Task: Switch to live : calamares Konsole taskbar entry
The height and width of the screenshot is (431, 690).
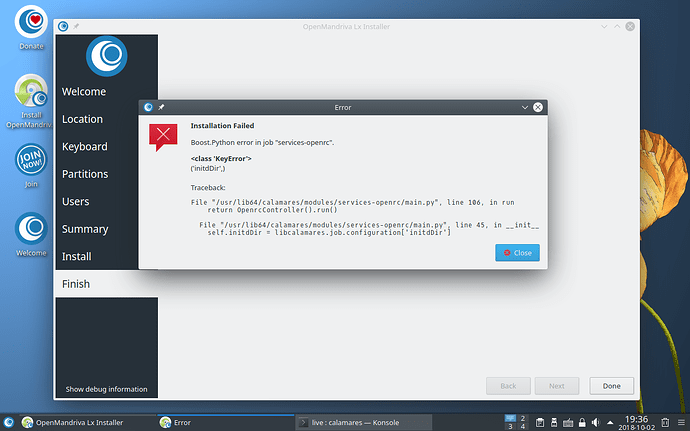Action: point(363,423)
